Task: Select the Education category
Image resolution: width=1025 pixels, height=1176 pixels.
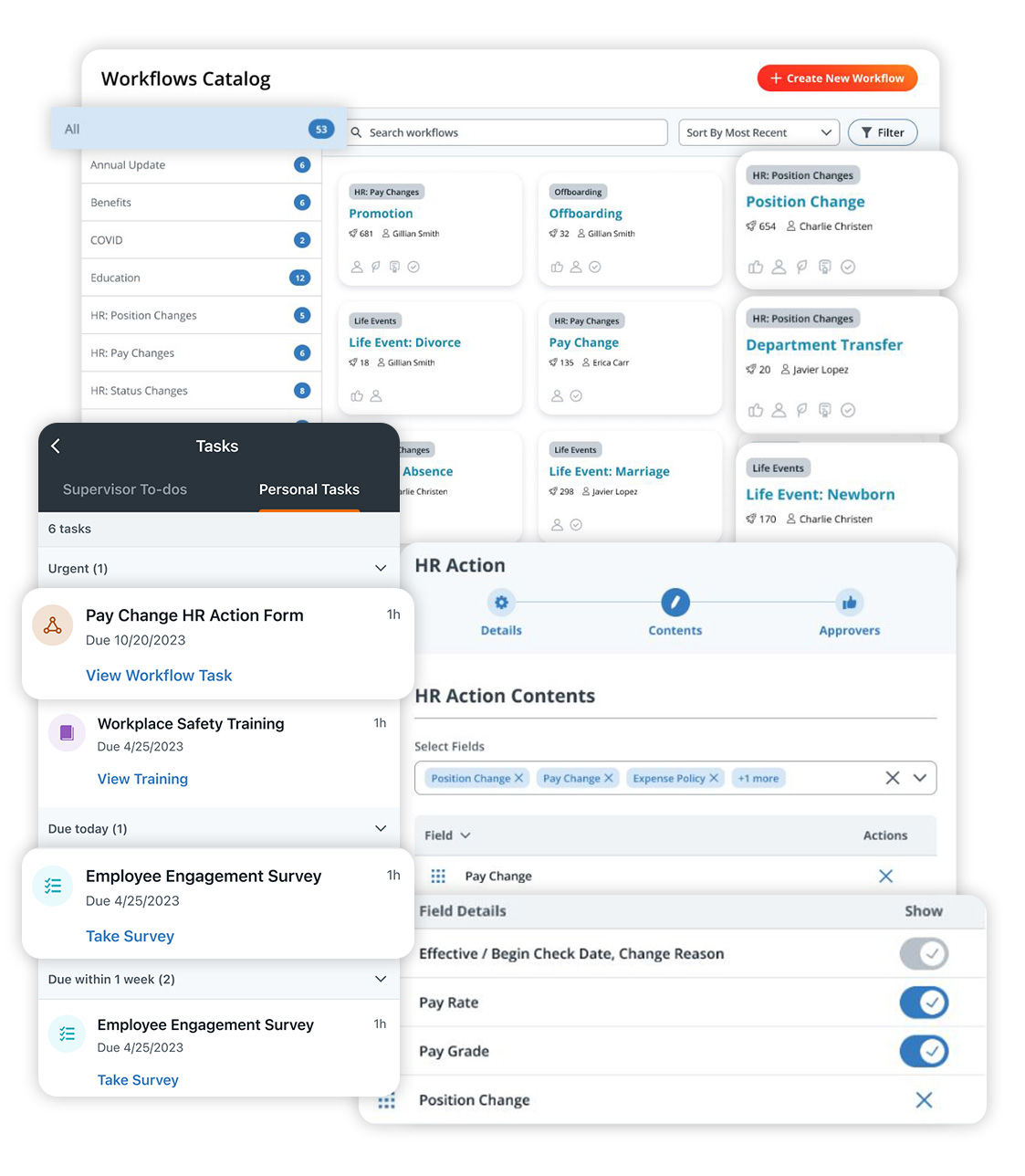Action: pyautogui.click(x=201, y=278)
